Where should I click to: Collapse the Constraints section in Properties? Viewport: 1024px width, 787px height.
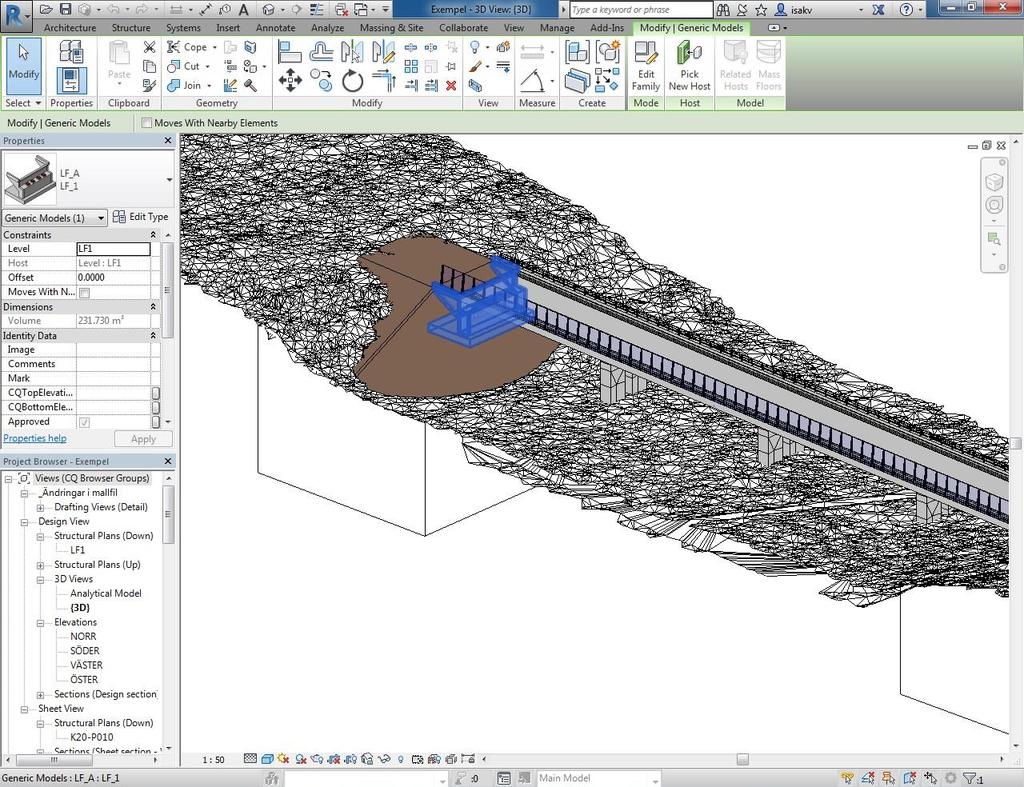point(153,234)
